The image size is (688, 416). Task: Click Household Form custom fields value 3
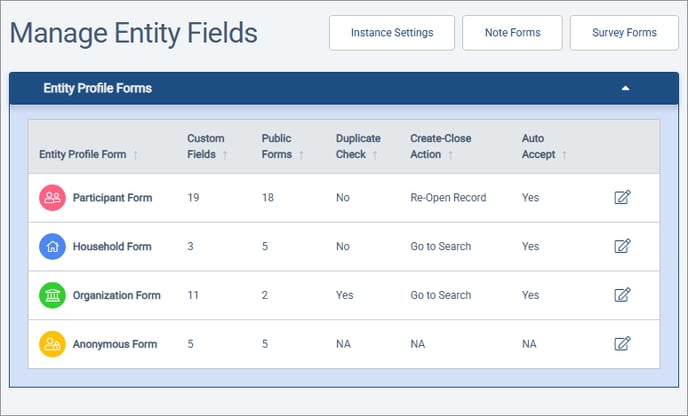tap(190, 246)
